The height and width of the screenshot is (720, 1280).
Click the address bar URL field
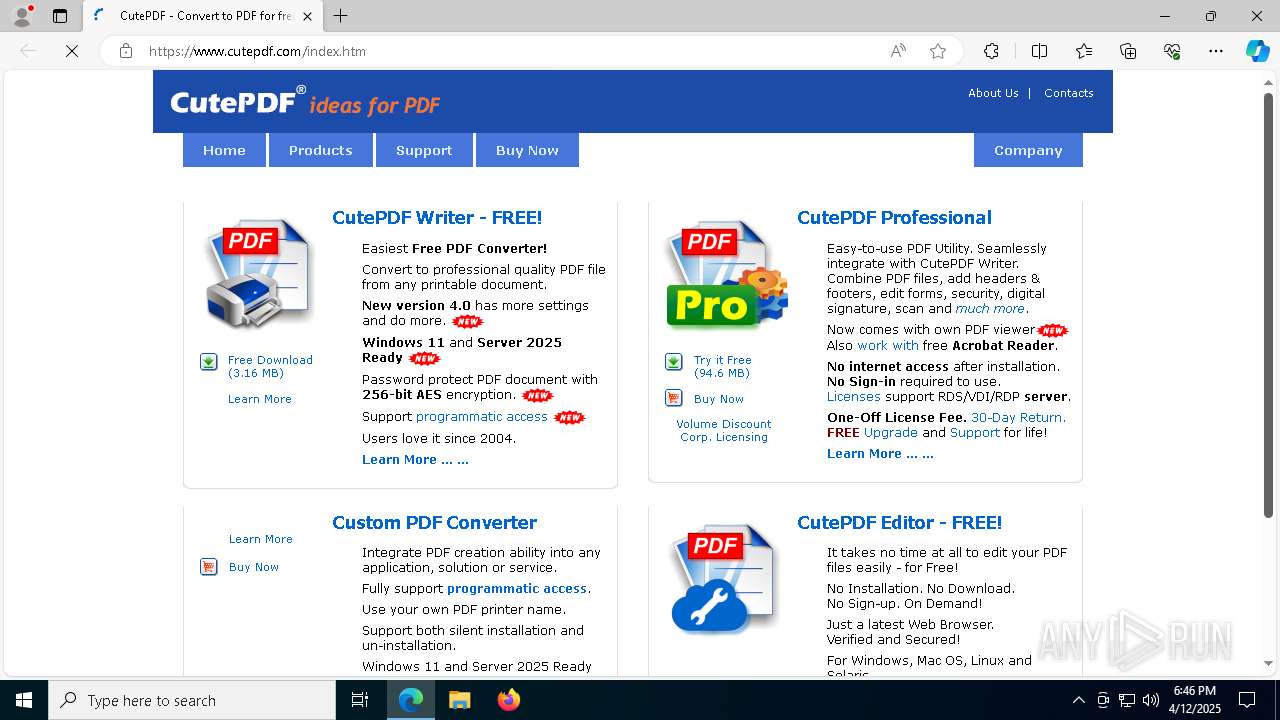pos(510,51)
